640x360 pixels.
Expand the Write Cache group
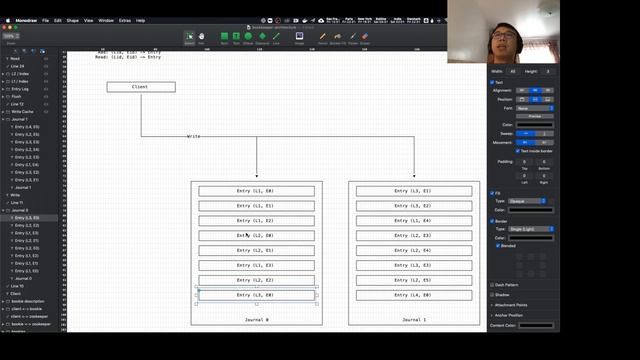(x=3, y=111)
